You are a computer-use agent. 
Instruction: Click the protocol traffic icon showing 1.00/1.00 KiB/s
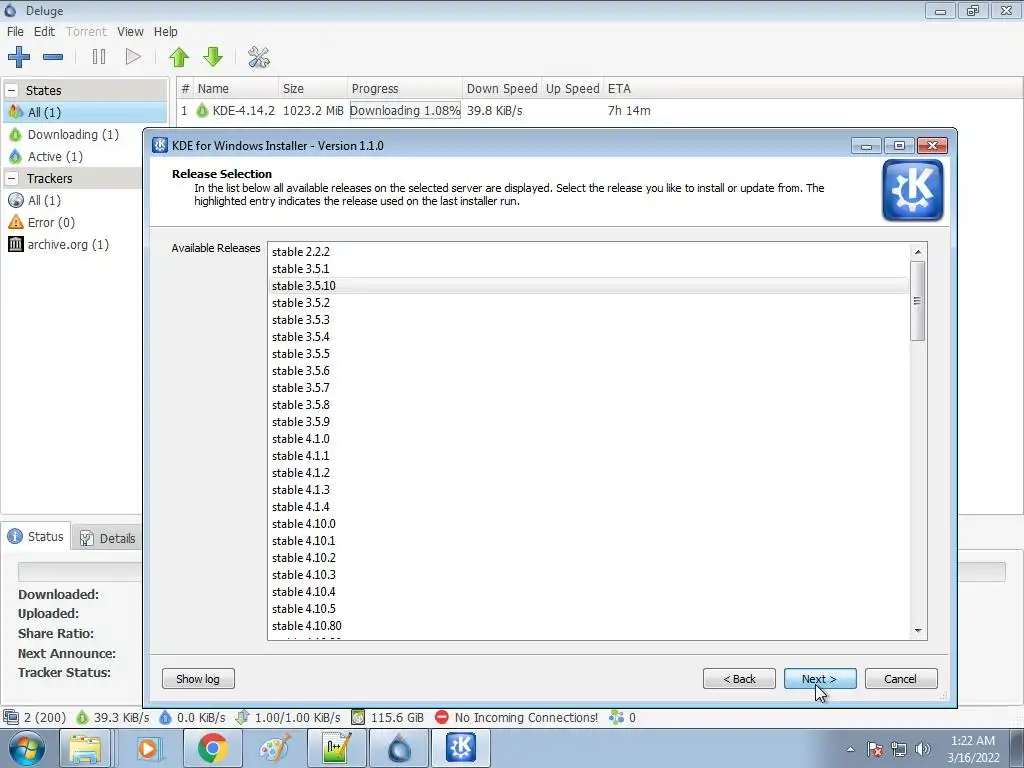tap(242, 717)
